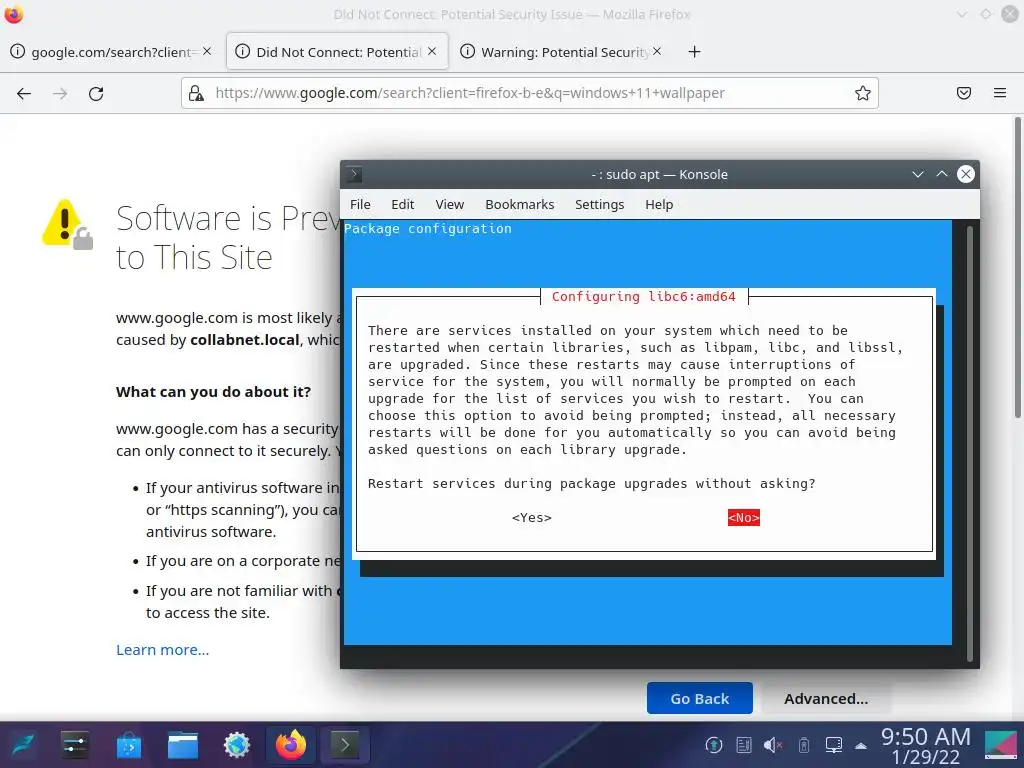Click the bold 'collabnet.local' text
Viewport: 1024px width, 768px height.
[245, 340]
